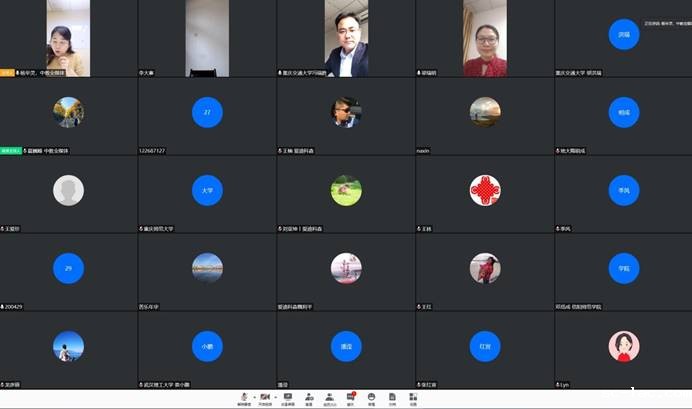Viewport: 692px width, 409px height.
Task: Click the orange host badge label
Action: (7, 73)
